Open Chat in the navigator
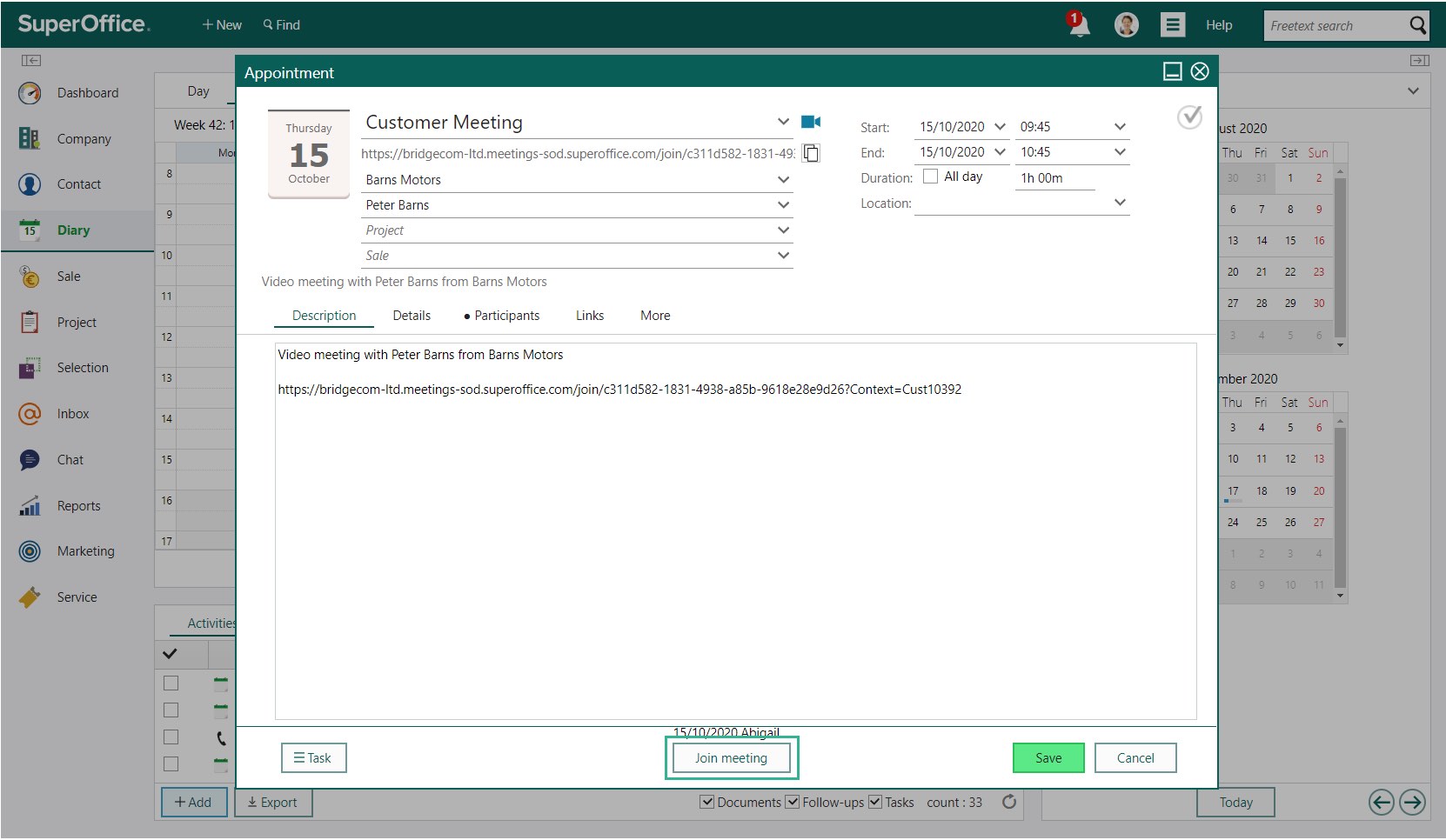Screen dimensions: 1446x840 point(77,460)
